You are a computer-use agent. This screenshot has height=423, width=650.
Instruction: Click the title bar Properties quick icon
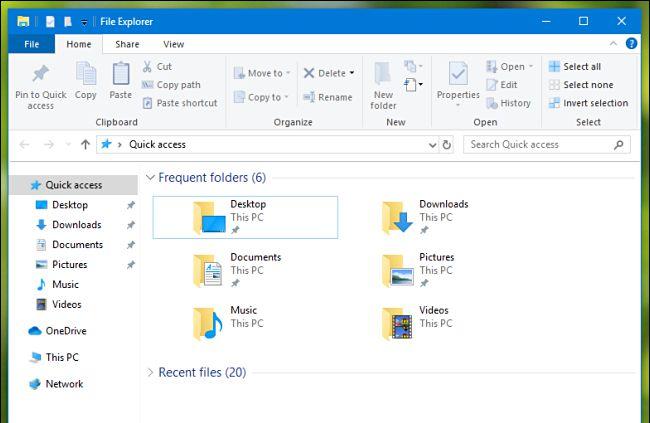[50, 22]
